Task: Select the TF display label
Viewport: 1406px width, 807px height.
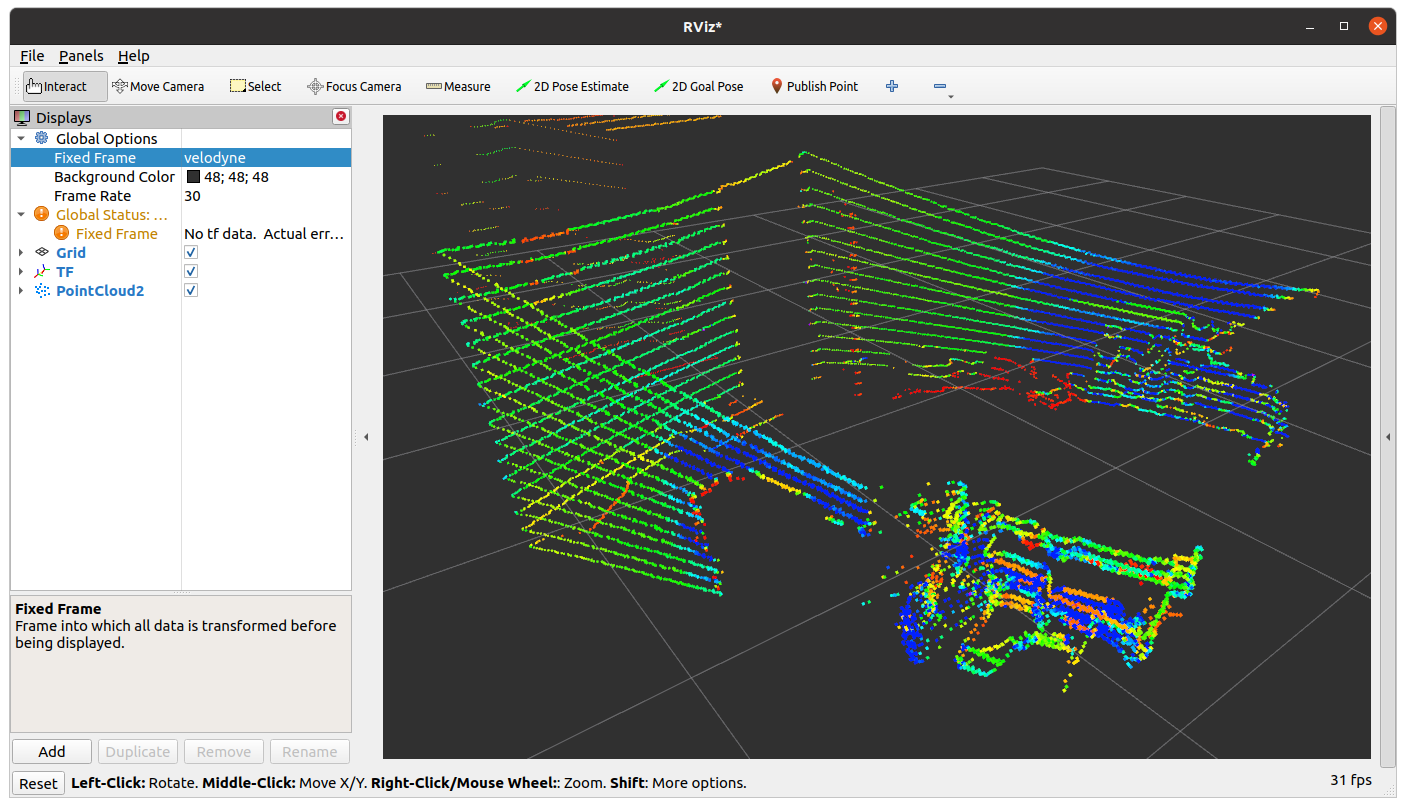Action: coord(65,271)
